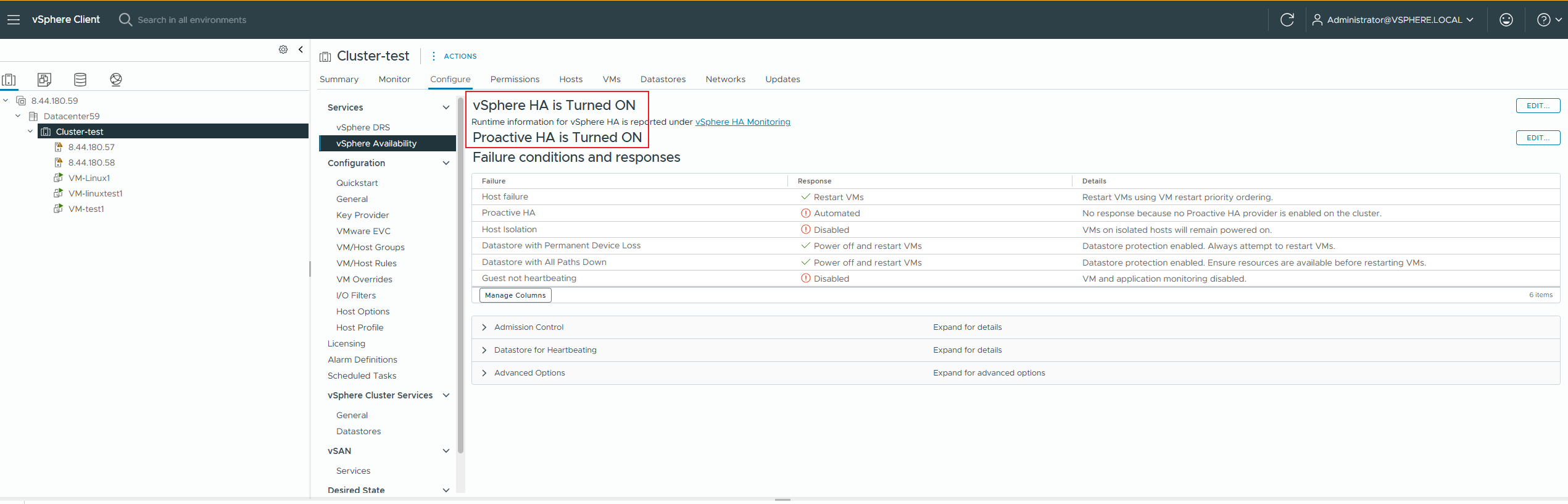1568x504 pixels.
Task: Click EDIT for Proactive HA settings
Action: [1538, 138]
